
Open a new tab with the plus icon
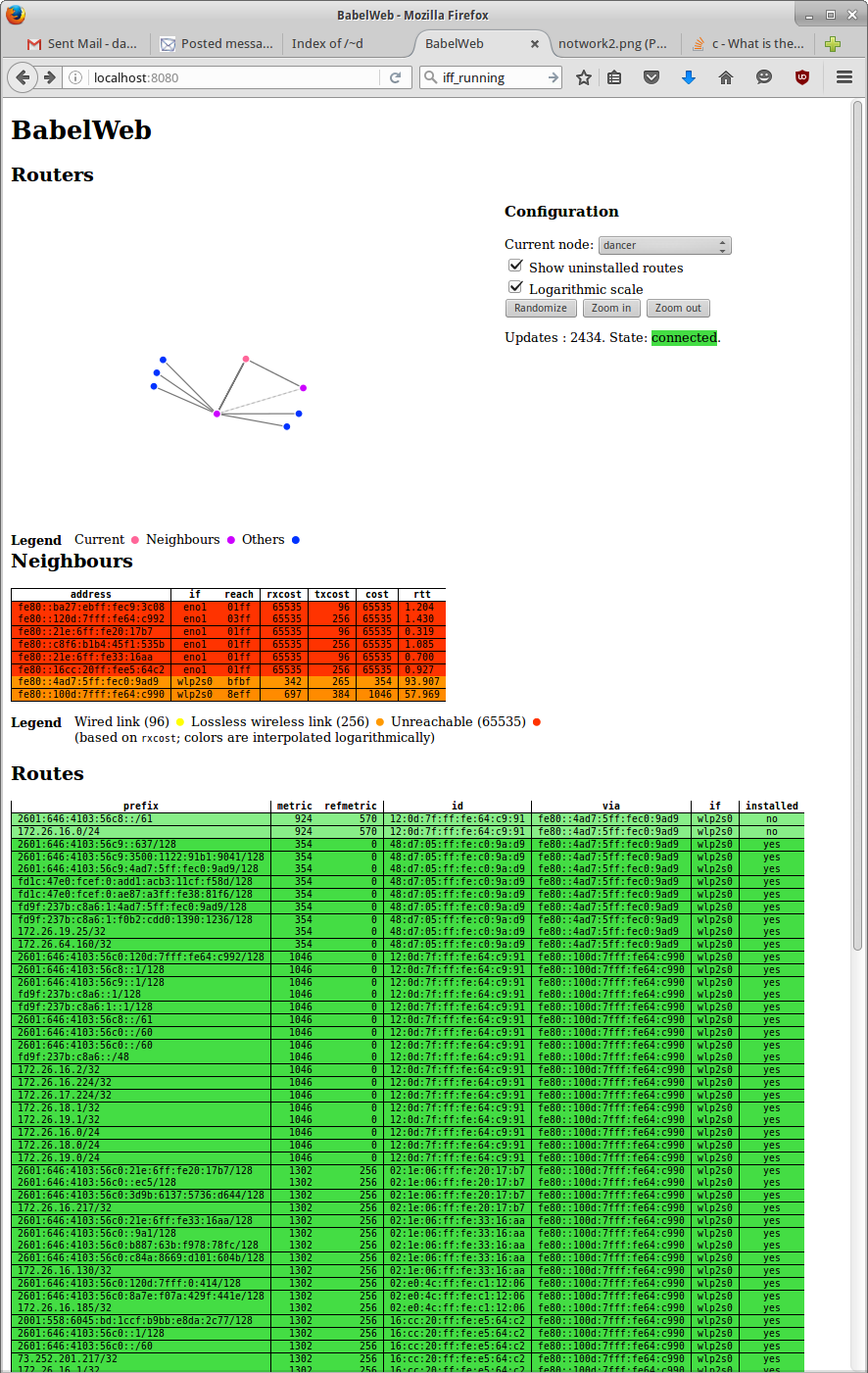point(833,44)
